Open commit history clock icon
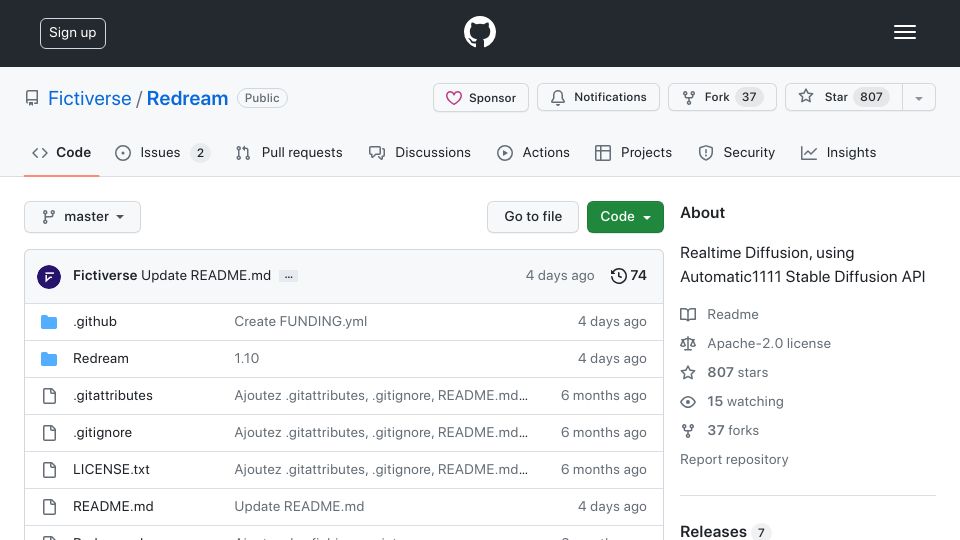960x540 pixels. [x=618, y=276]
